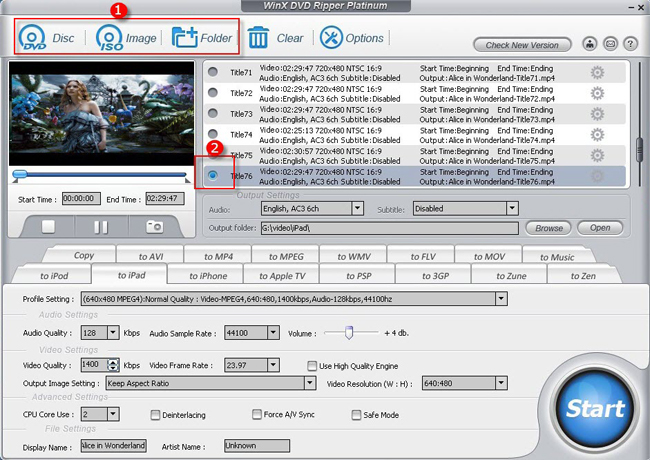Enable Safe Mode checkbox

(356, 415)
